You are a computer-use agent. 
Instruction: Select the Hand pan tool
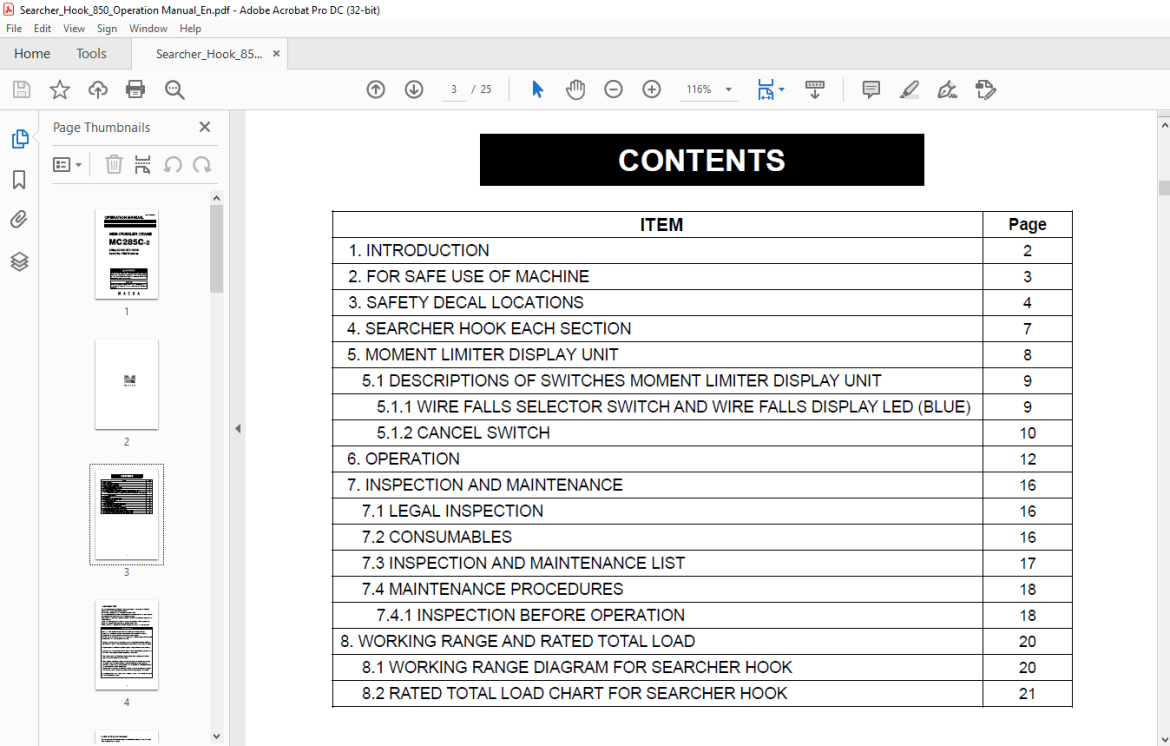575,90
